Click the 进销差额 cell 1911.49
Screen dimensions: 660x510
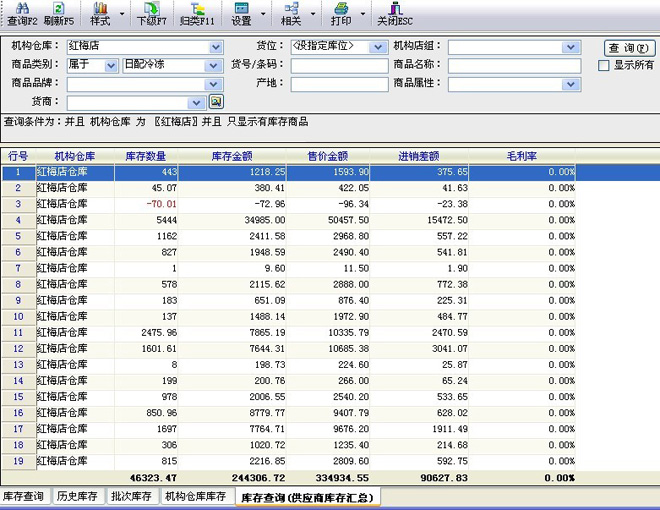[x=419, y=429]
